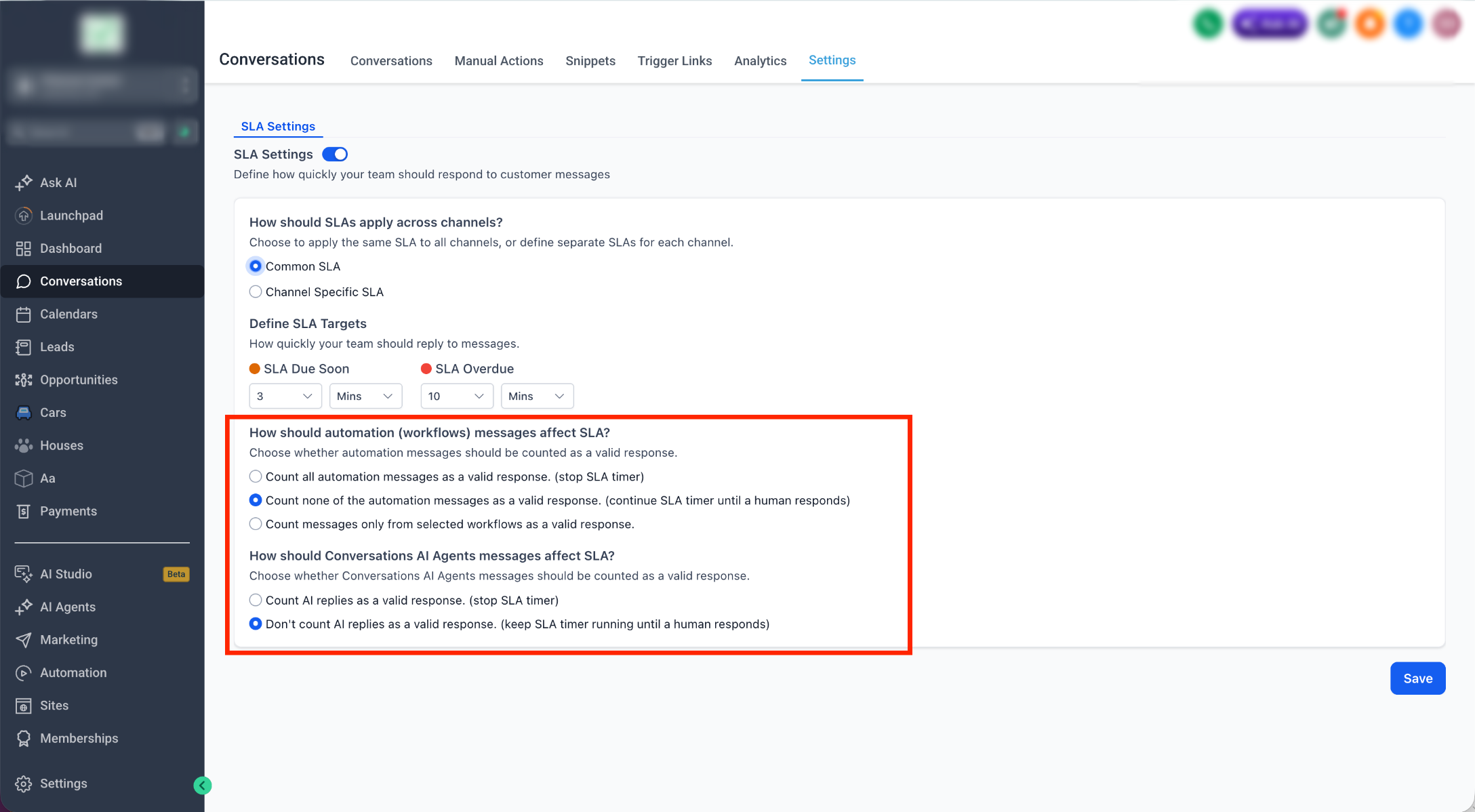
Task: Open the Calendars icon in sidebar
Action: (x=24, y=314)
